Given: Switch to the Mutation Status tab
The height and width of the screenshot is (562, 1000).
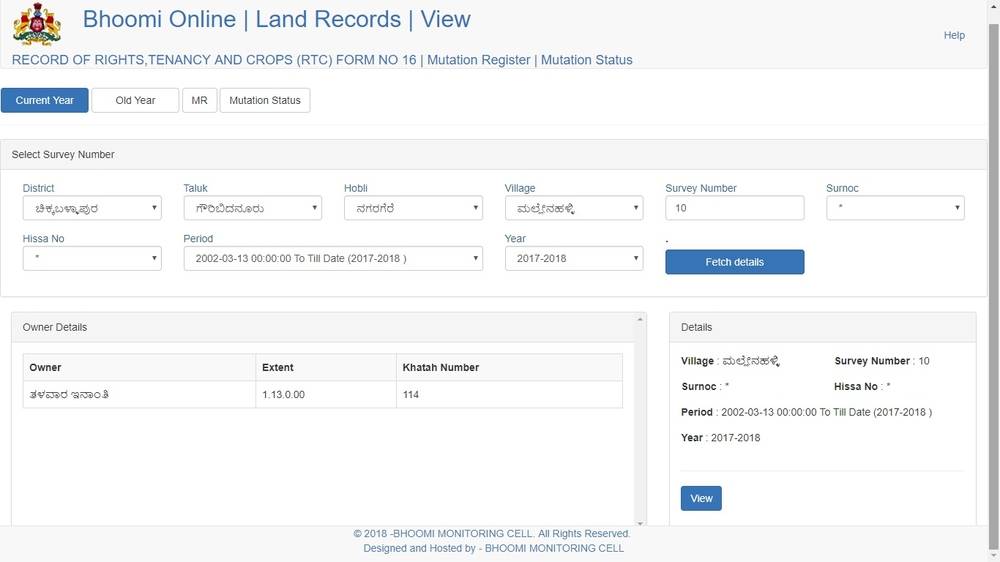Looking at the screenshot, I should coord(265,100).
